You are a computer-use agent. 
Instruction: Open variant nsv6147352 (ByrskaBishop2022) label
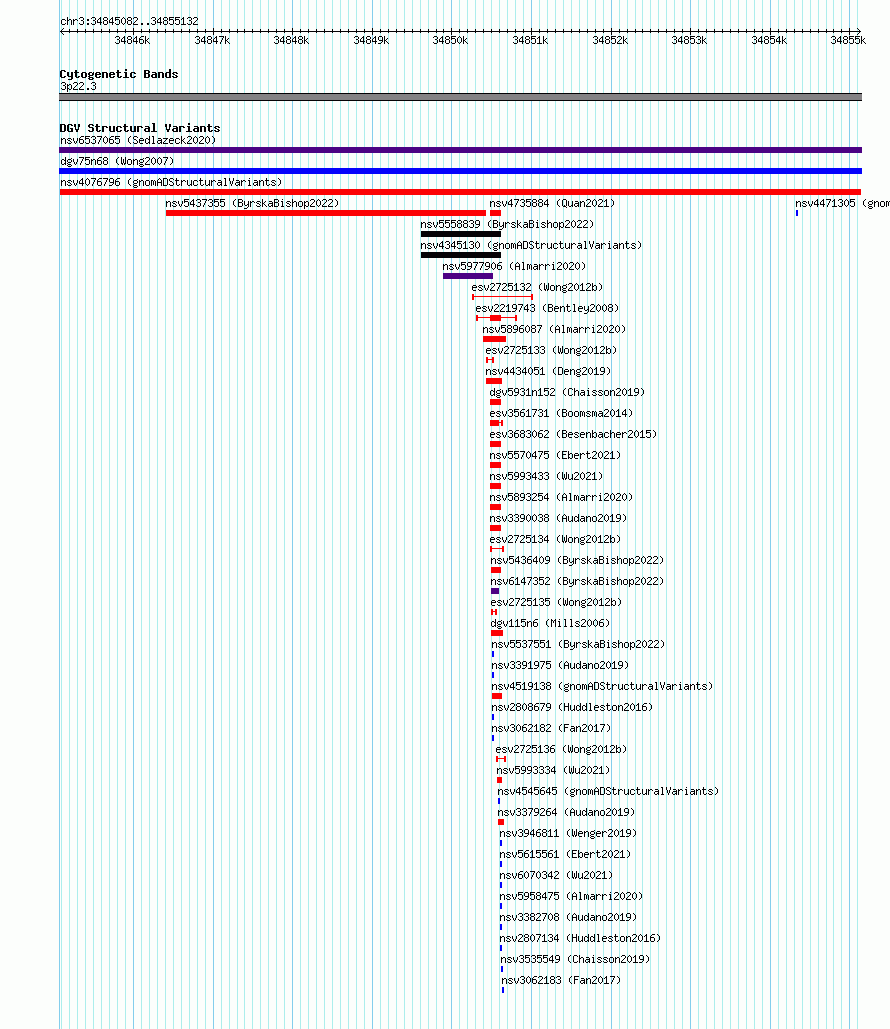(x=577, y=581)
